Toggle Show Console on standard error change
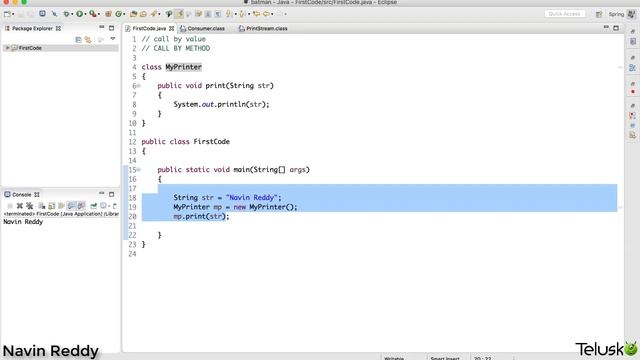Screen dimensions: 640x360 point(81,206)
